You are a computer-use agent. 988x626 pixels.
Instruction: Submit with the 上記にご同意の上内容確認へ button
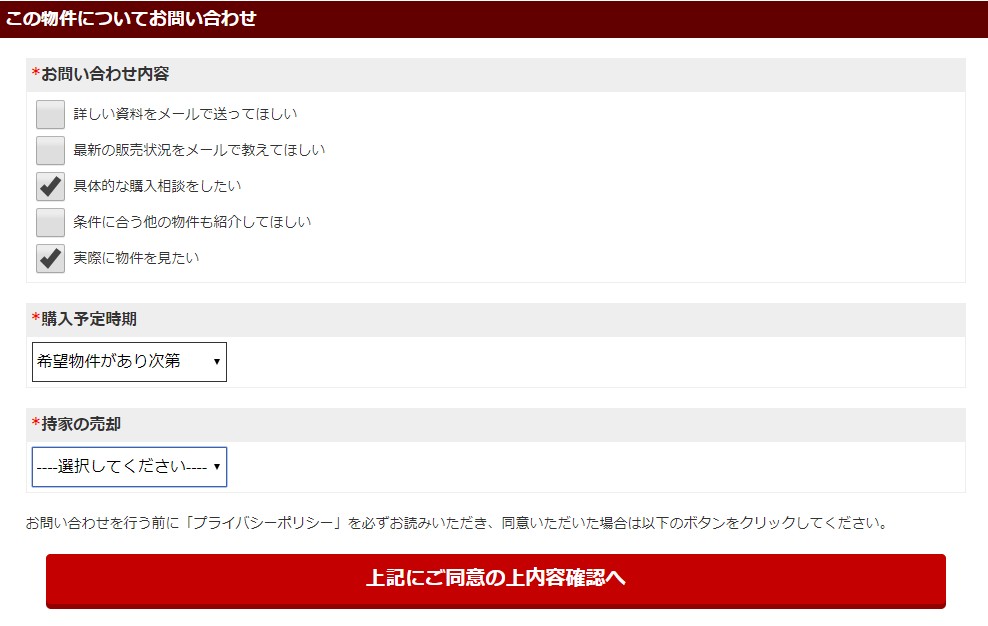point(496,581)
